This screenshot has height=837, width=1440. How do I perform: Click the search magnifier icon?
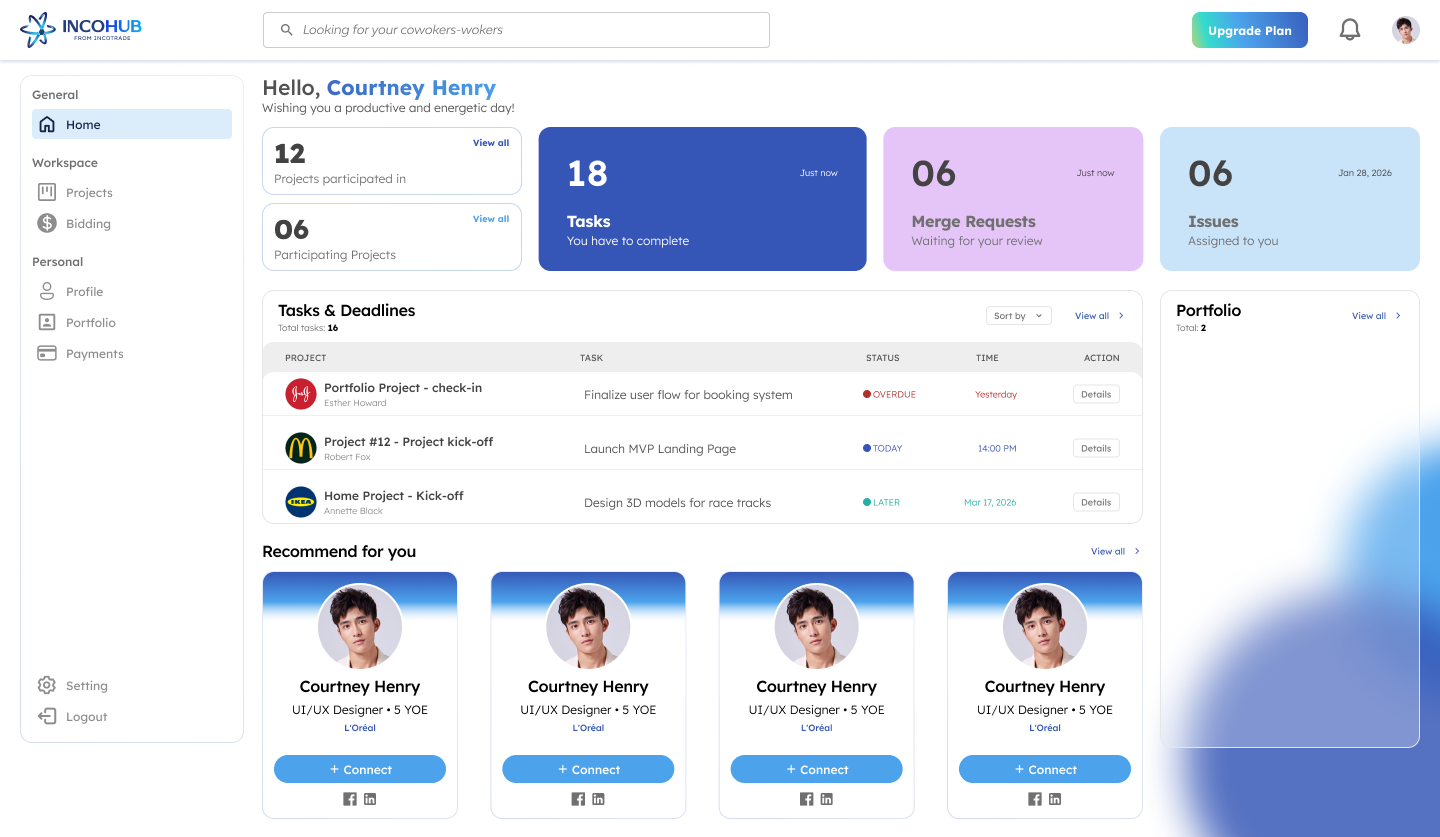287,30
